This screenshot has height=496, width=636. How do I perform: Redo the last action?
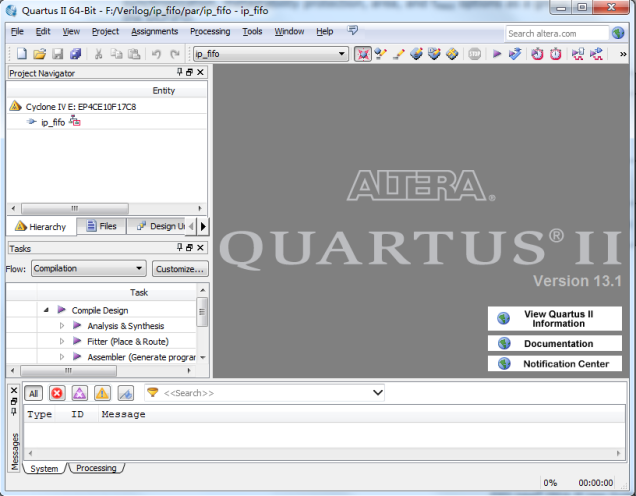coord(175,54)
